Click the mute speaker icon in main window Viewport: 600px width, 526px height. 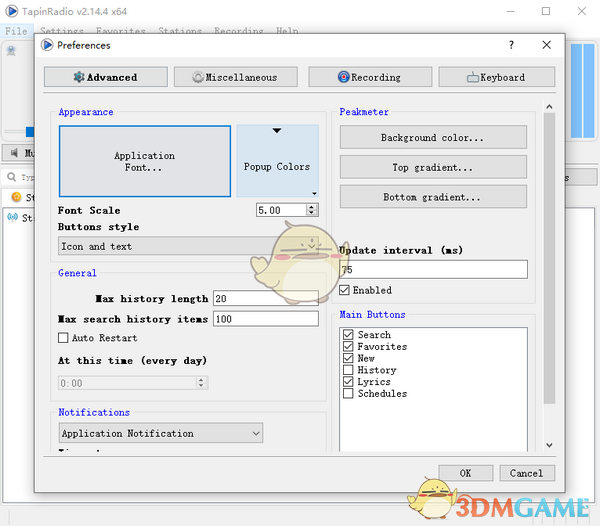click(x=15, y=153)
